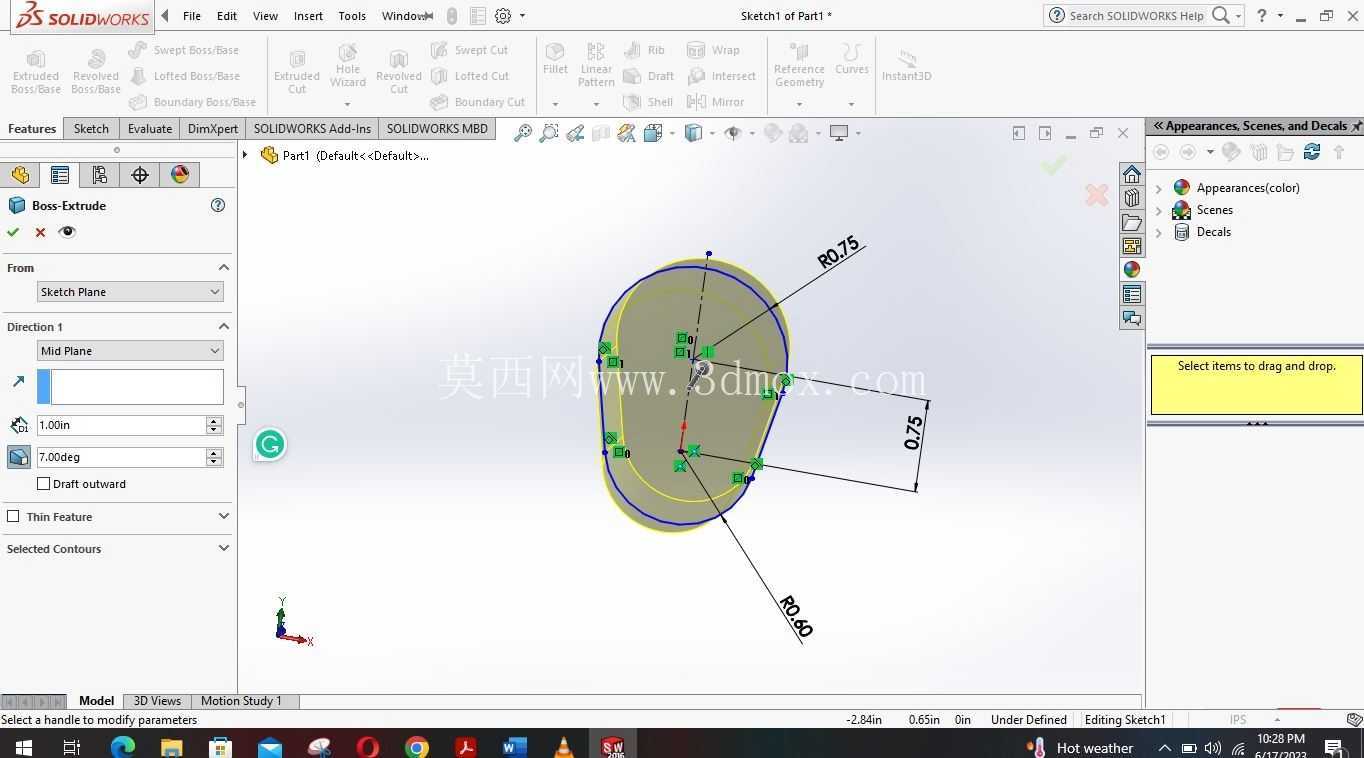This screenshot has width=1364, height=758.
Task: Click the depth field spinner arrows
Action: 214,425
